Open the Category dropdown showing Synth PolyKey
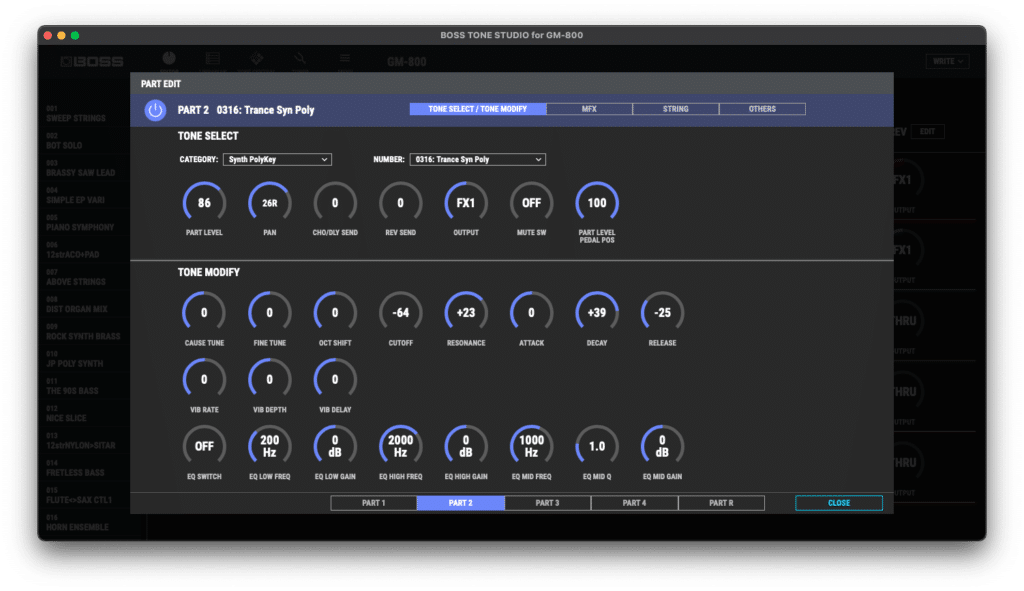Image resolution: width=1024 pixels, height=591 pixels. [277, 159]
